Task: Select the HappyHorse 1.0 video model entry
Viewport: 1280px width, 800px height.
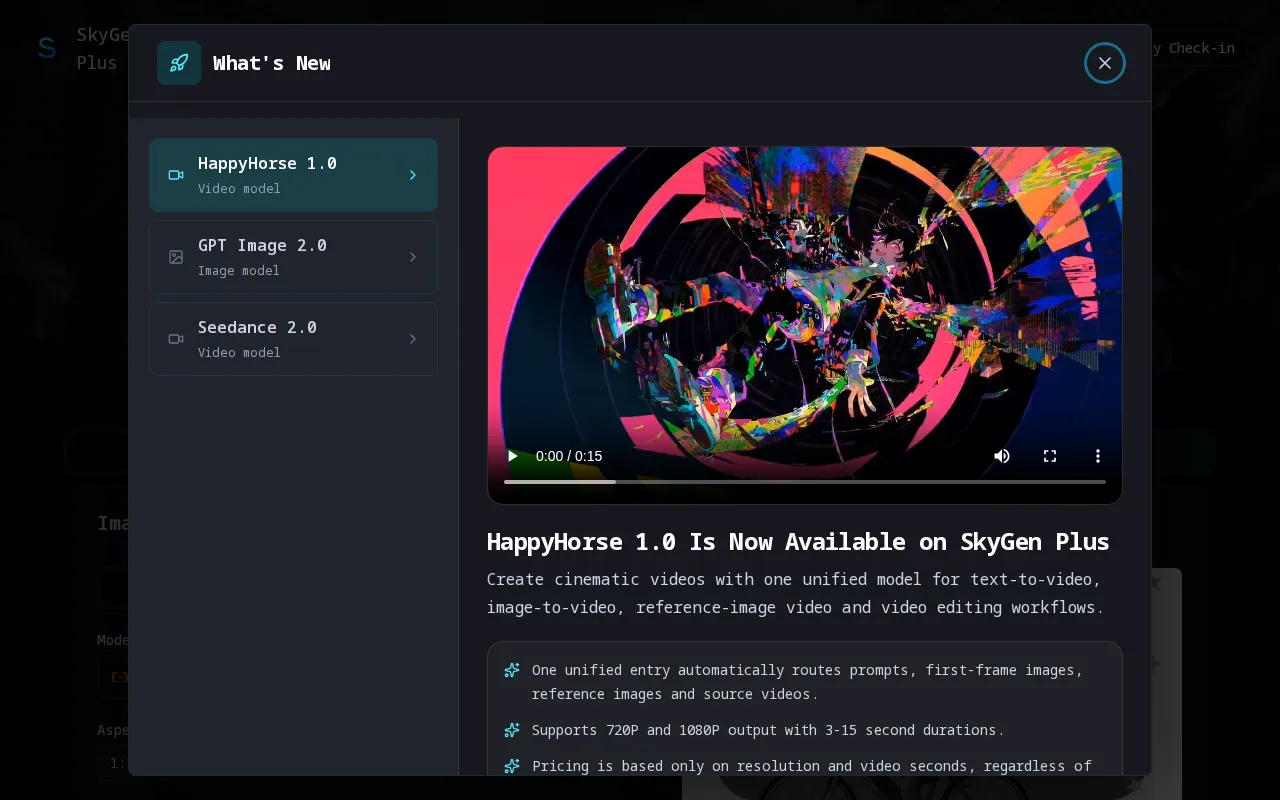Action: coord(293,175)
